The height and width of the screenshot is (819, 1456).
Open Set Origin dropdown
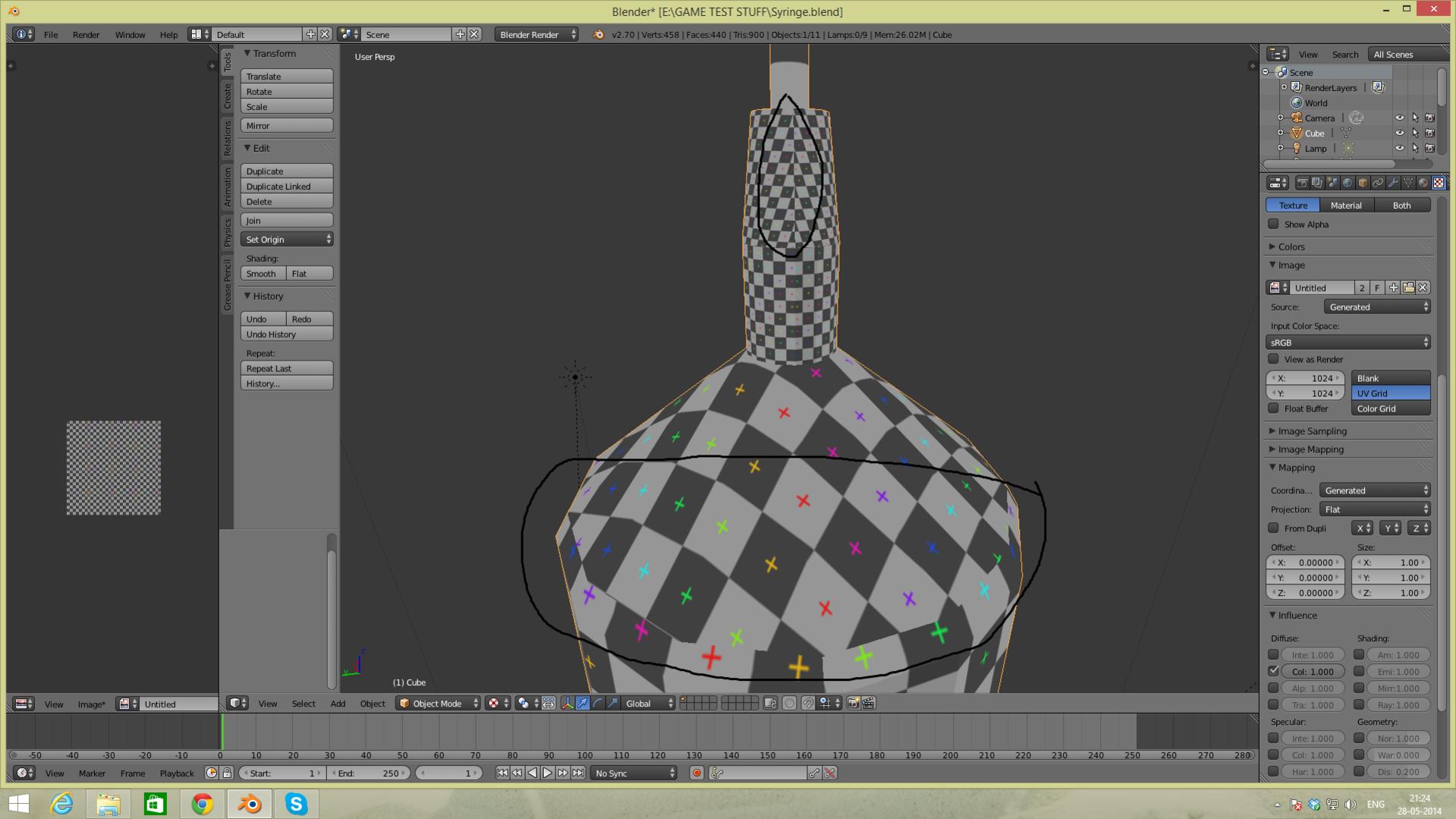(x=287, y=239)
